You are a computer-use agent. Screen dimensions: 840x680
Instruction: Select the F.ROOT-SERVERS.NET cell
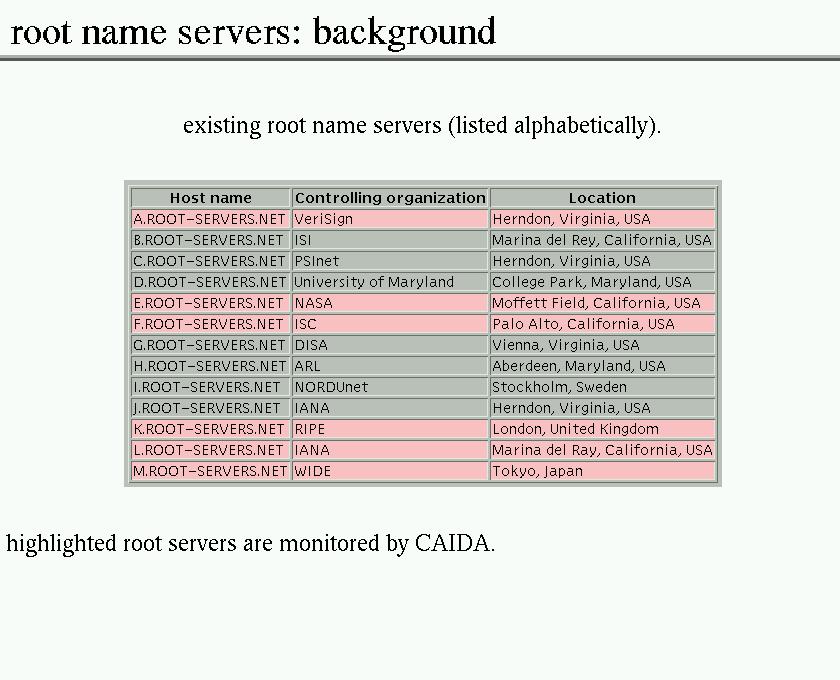click(211, 324)
